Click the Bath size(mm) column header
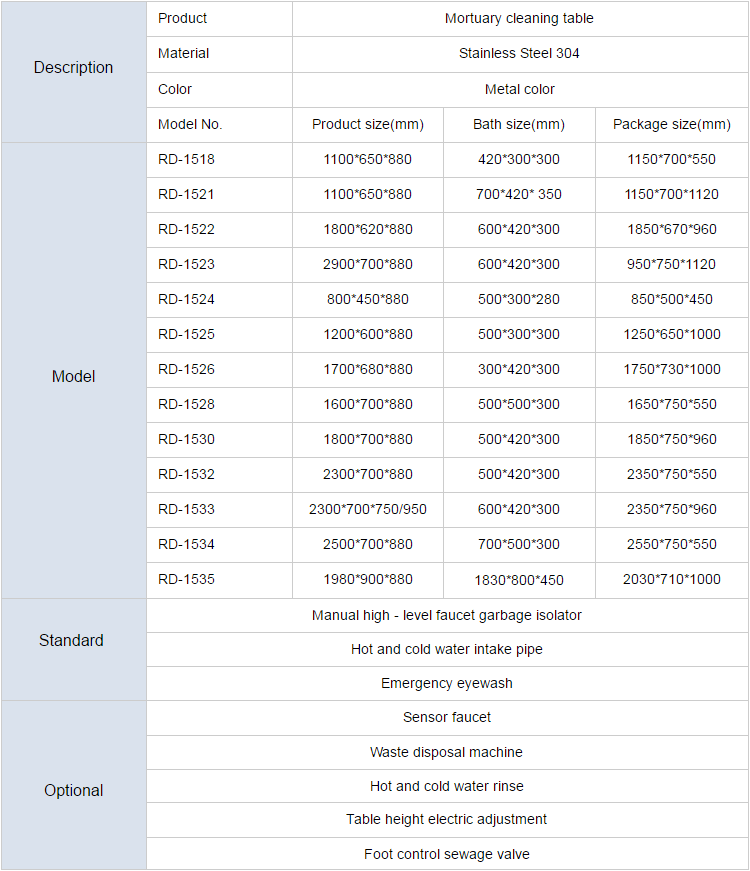This screenshot has width=750, height=871. pos(519,124)
